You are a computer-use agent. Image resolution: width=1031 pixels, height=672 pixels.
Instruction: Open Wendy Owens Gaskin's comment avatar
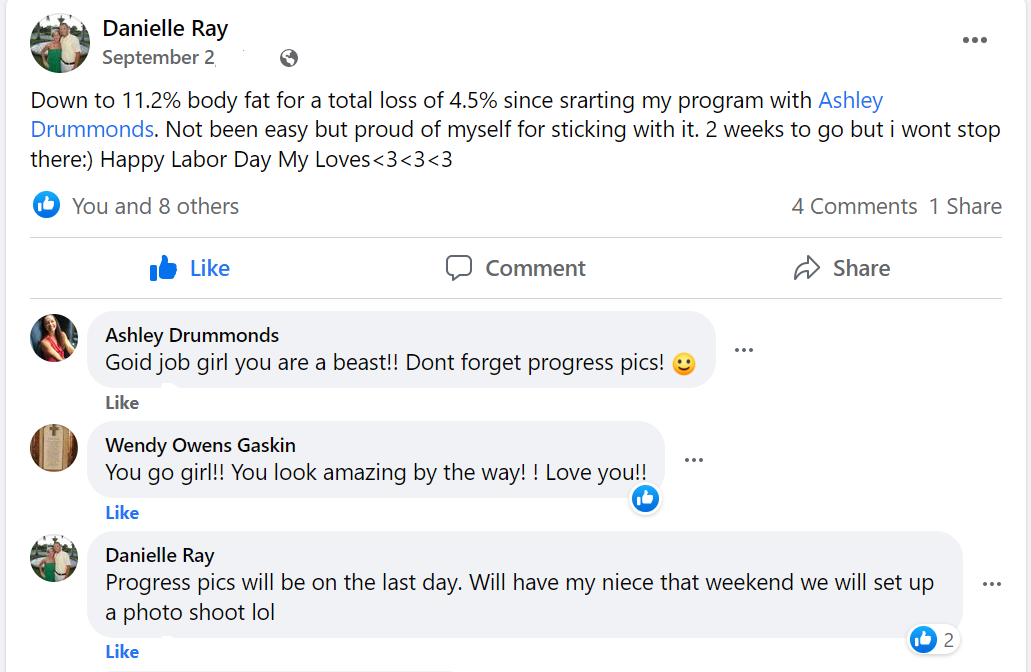click(x=54, y=447)
